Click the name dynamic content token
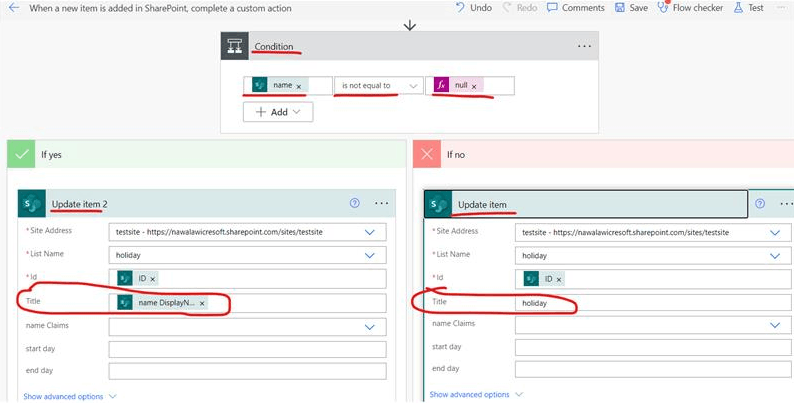 (x=282, y=85)
